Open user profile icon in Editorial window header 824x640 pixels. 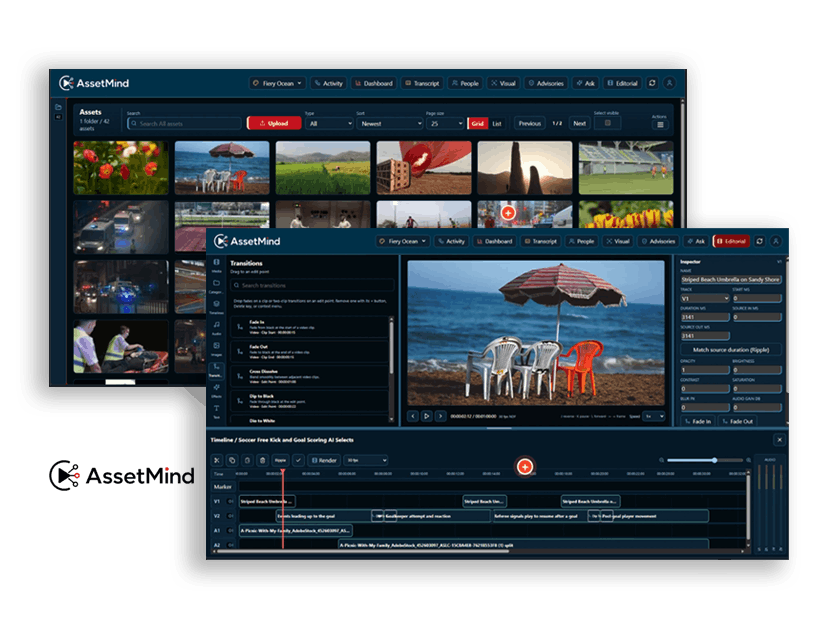pos(776,241)
